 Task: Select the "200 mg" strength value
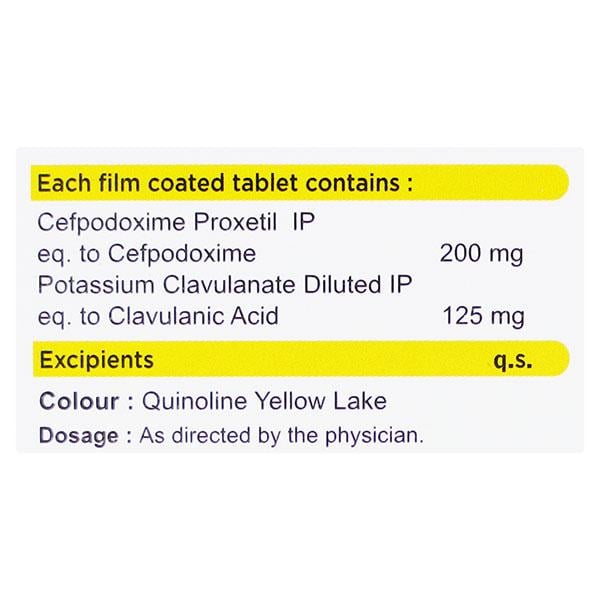[483, 253]
